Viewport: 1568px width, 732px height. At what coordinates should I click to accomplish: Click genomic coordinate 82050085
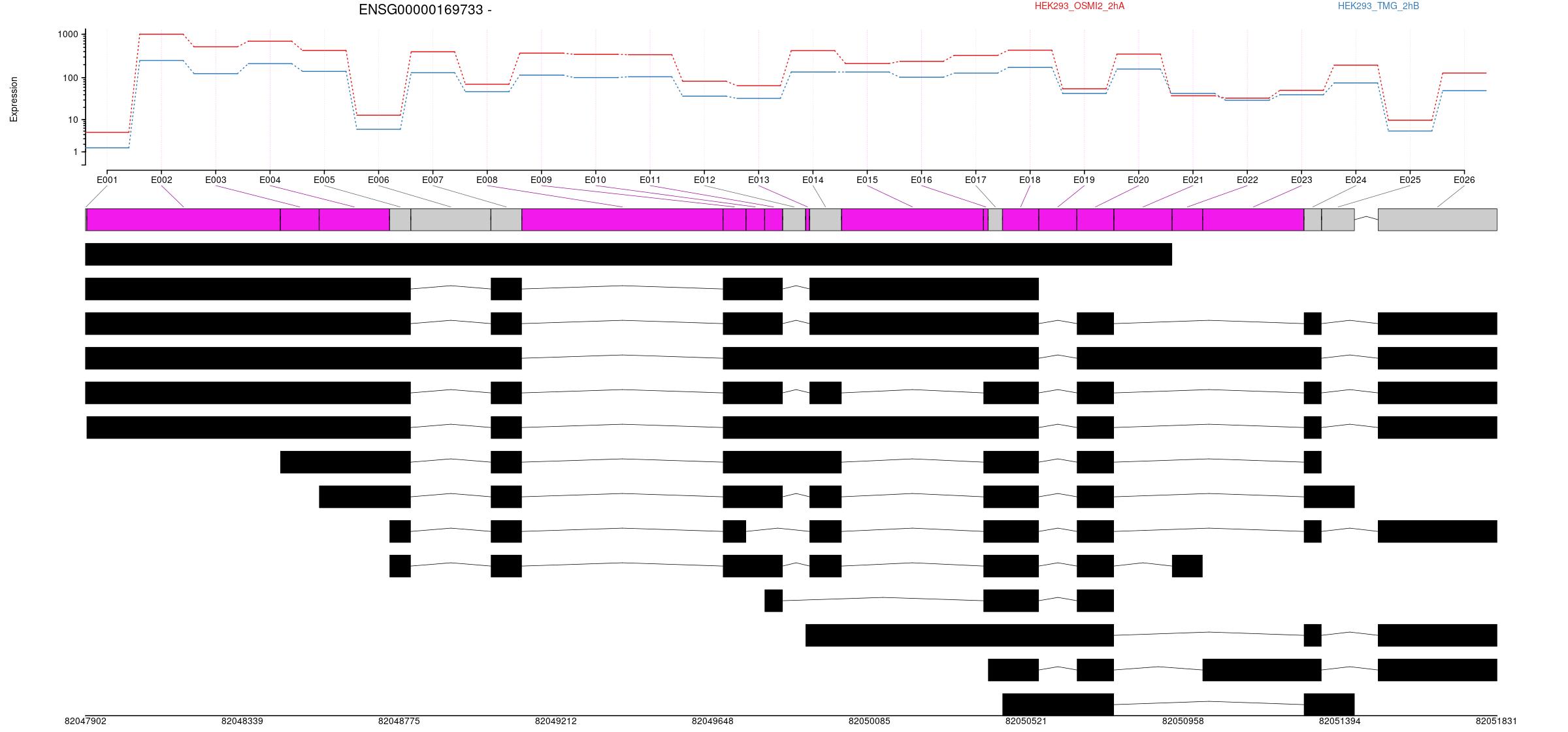[x=870, y=721]
